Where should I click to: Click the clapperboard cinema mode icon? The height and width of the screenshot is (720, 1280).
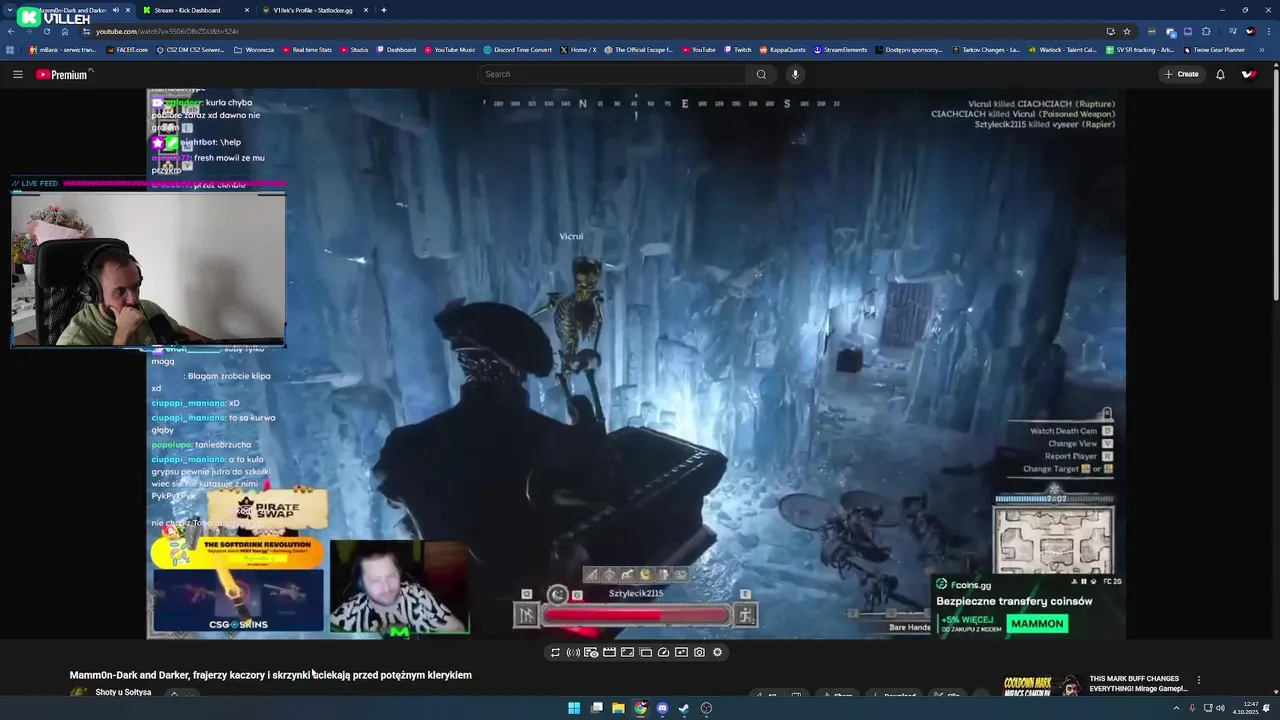609,652
